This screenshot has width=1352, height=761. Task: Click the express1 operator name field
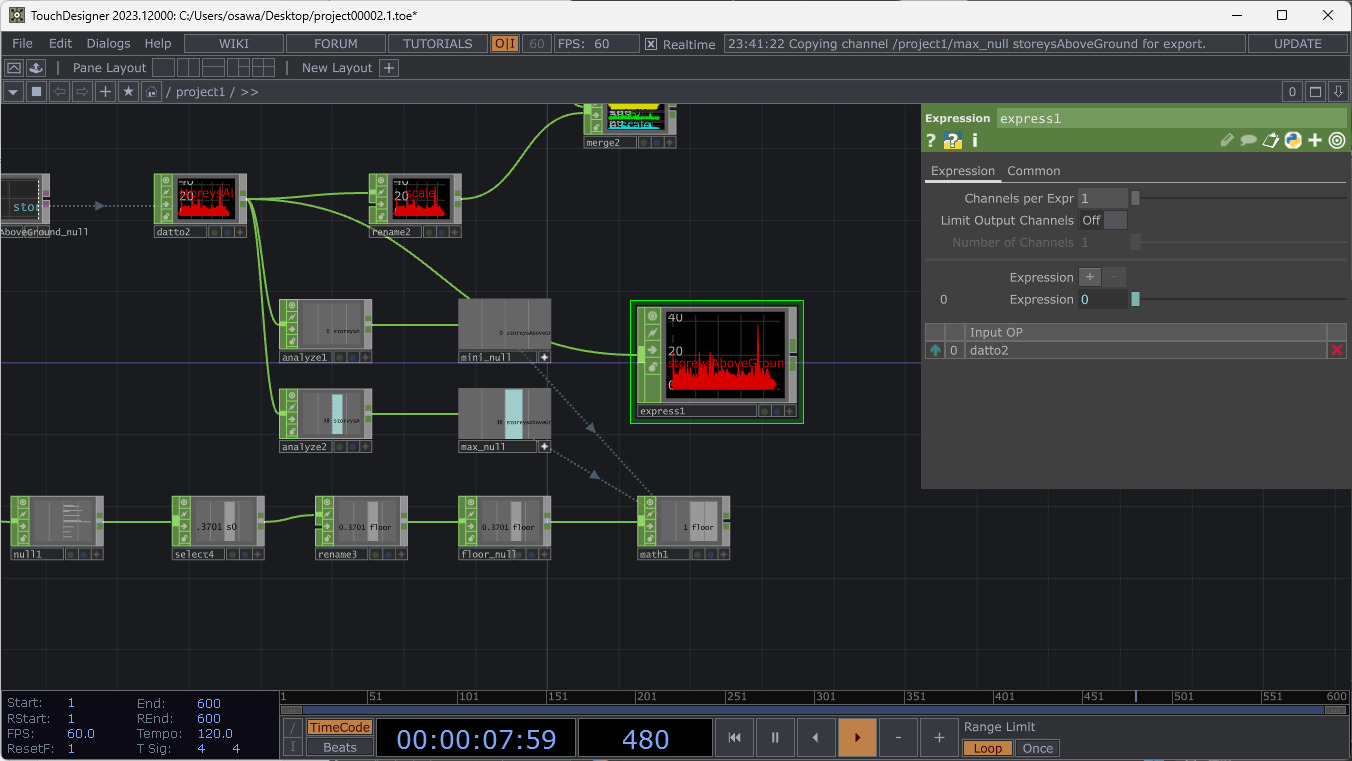tap(1172, 118)
